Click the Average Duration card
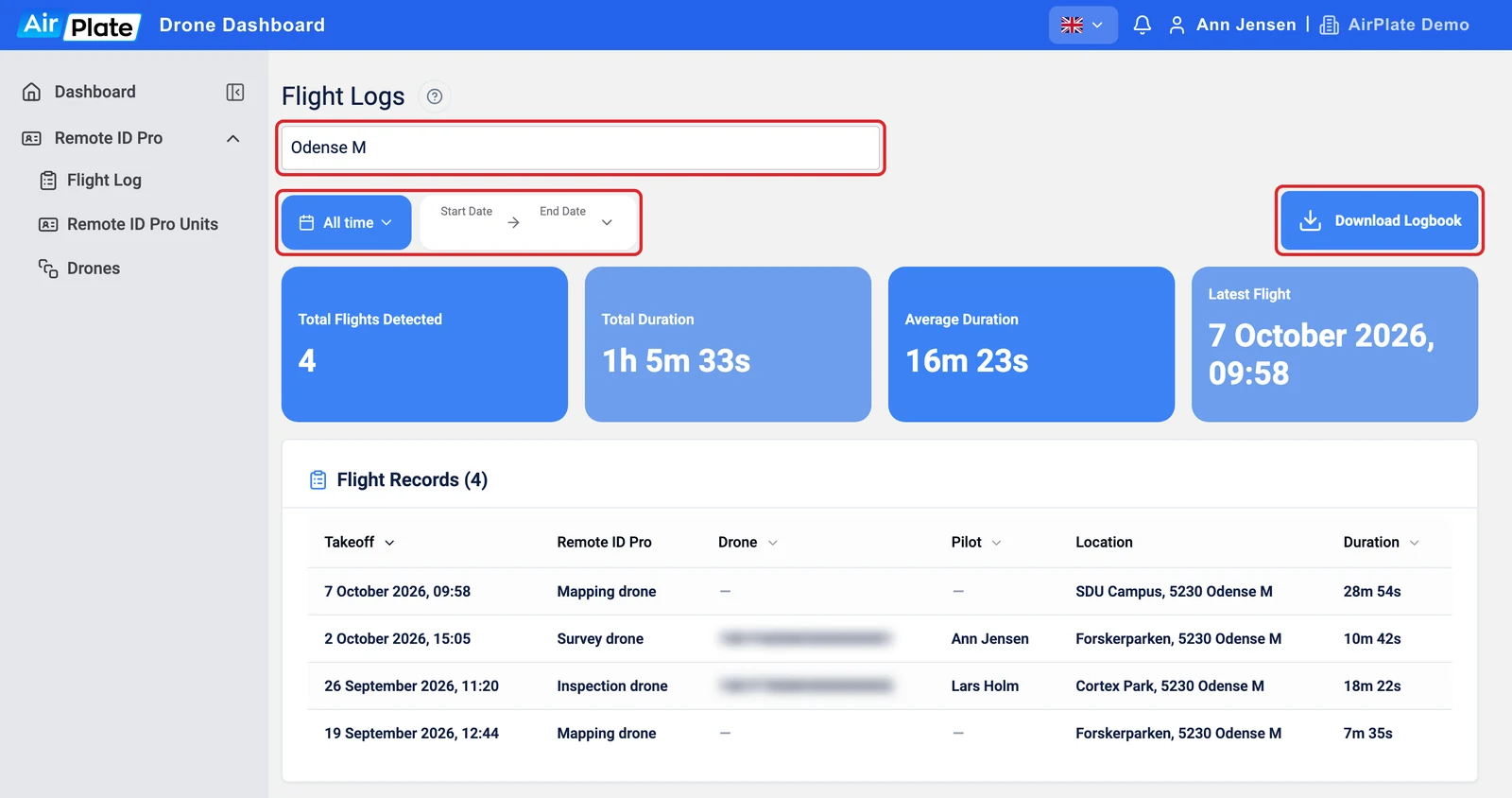This screenshot has height=798, width=1512. (x=1031, y=344)
